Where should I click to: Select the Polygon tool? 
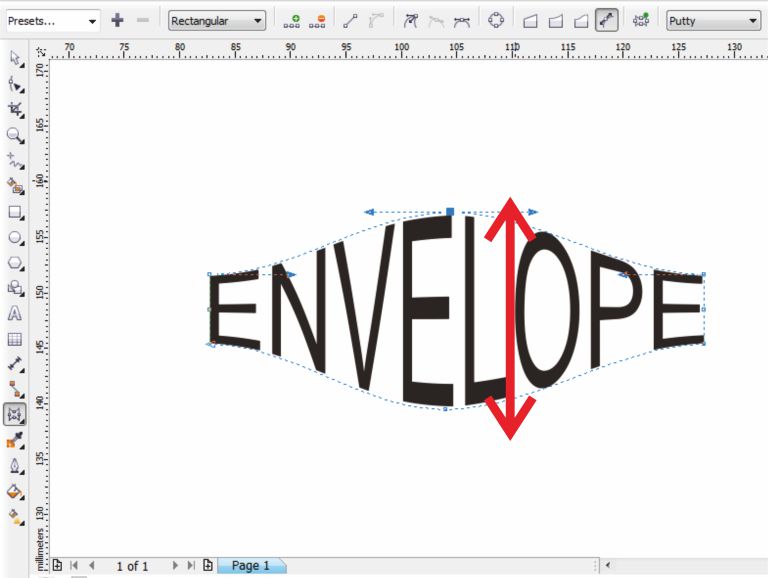tap(15, 263)
